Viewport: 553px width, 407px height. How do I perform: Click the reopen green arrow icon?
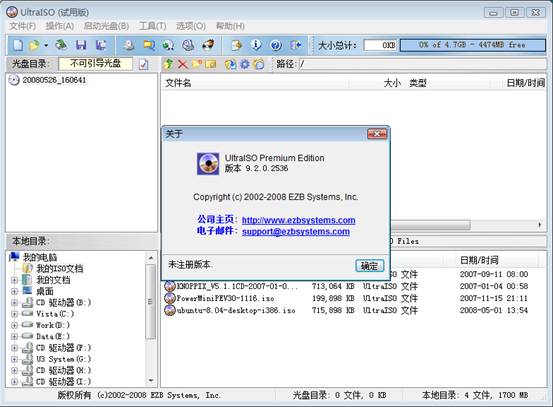click(x=61, y=45)
